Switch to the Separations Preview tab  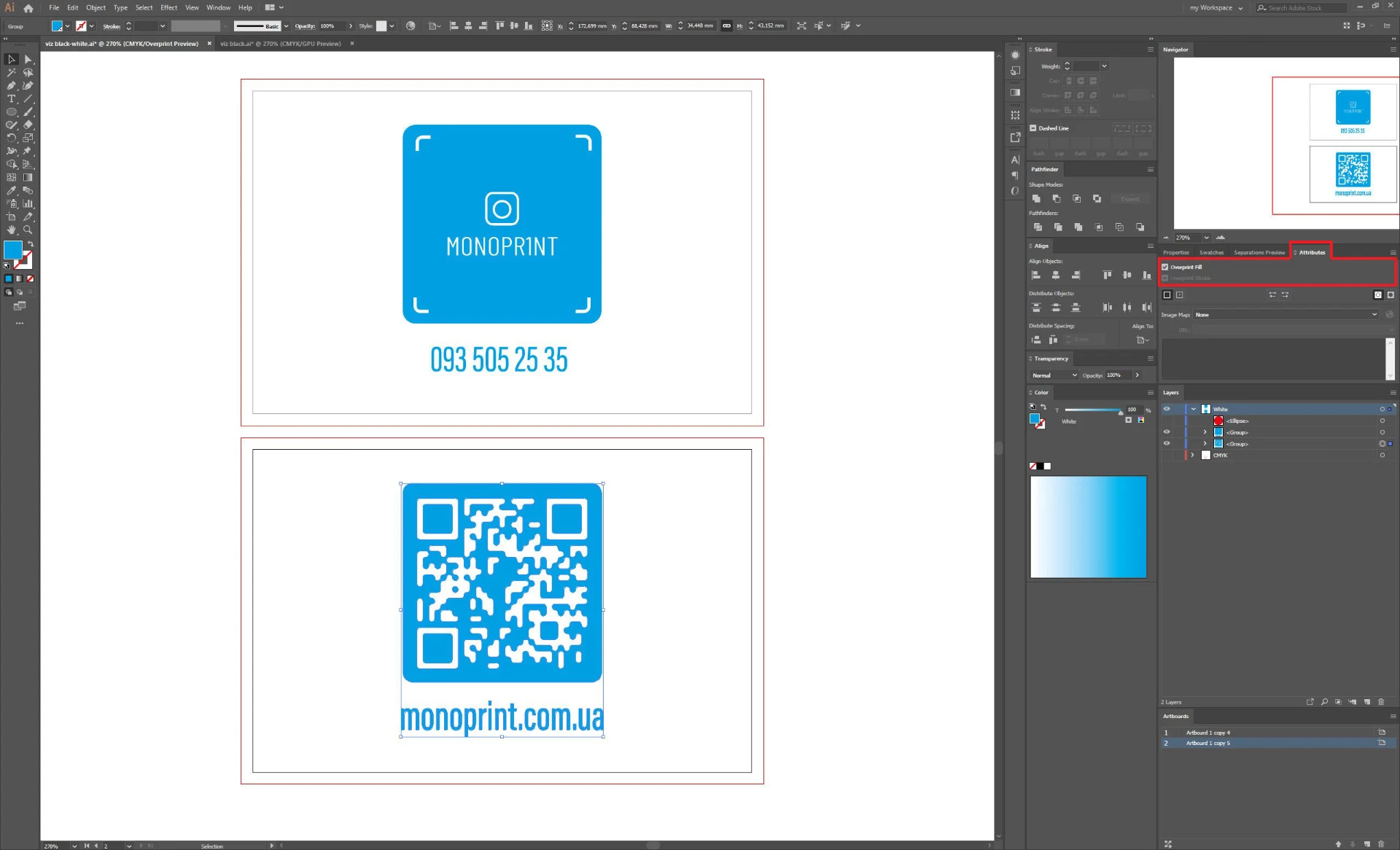coord(1259,252)
